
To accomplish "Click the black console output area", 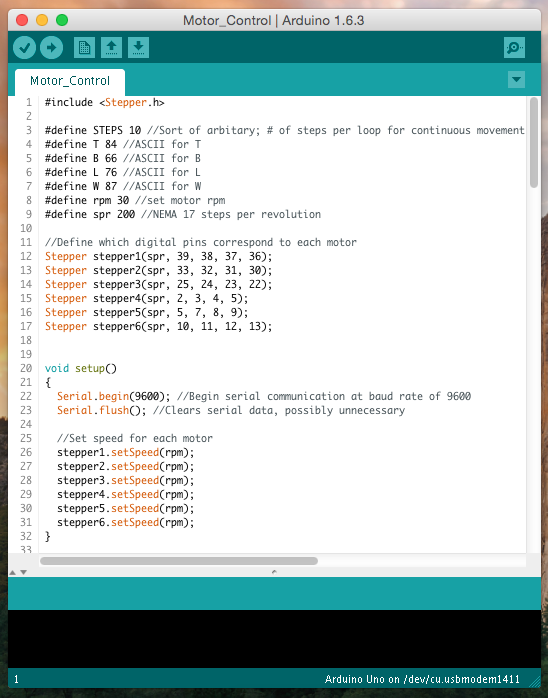I will pos(274,638).
